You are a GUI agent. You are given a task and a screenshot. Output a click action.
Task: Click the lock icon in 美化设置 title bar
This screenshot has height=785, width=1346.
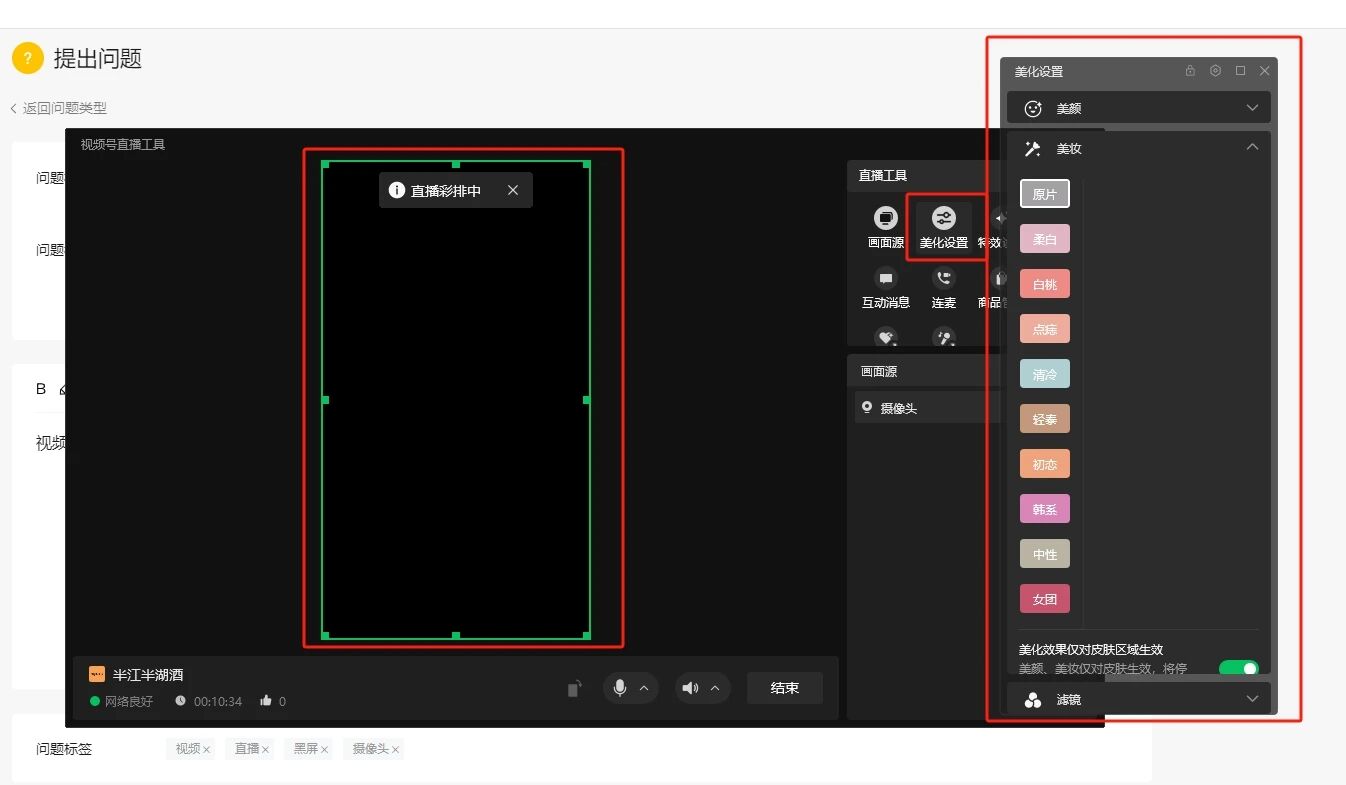[x=1190, y=71]
